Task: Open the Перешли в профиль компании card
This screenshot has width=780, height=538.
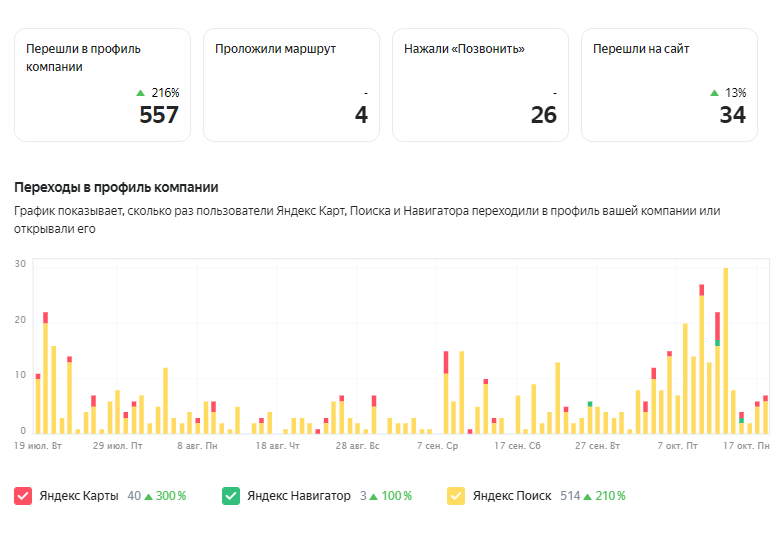Action: [x=102, y=85]
